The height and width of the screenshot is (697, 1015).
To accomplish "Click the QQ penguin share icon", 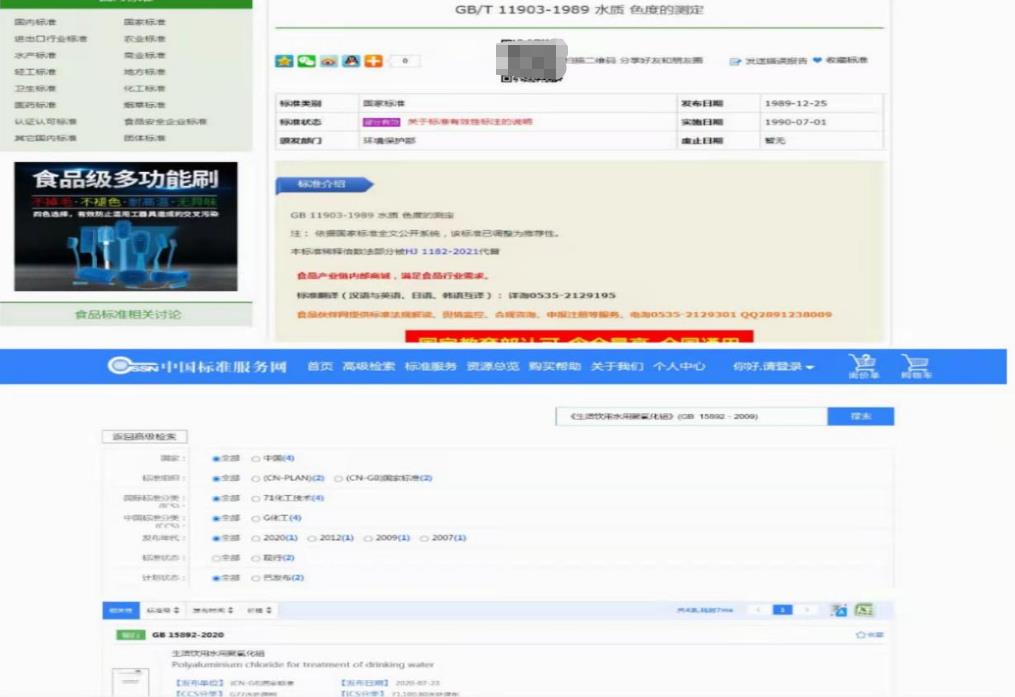I will point(351,61).
